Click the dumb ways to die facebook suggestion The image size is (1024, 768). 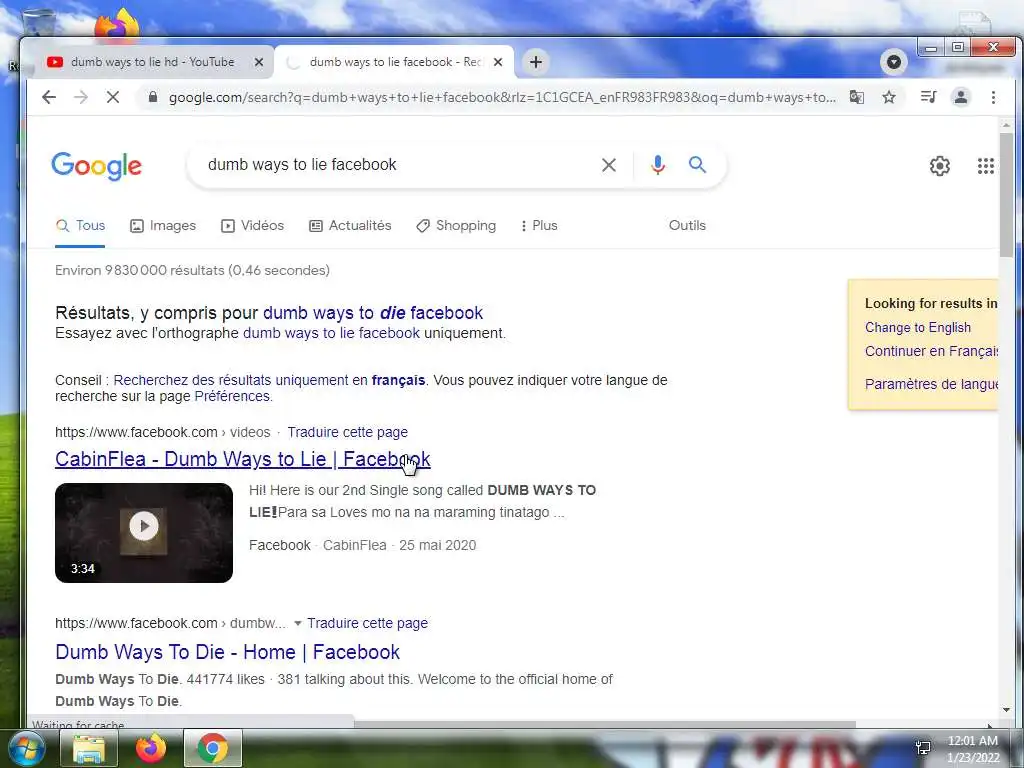[373, 313]
